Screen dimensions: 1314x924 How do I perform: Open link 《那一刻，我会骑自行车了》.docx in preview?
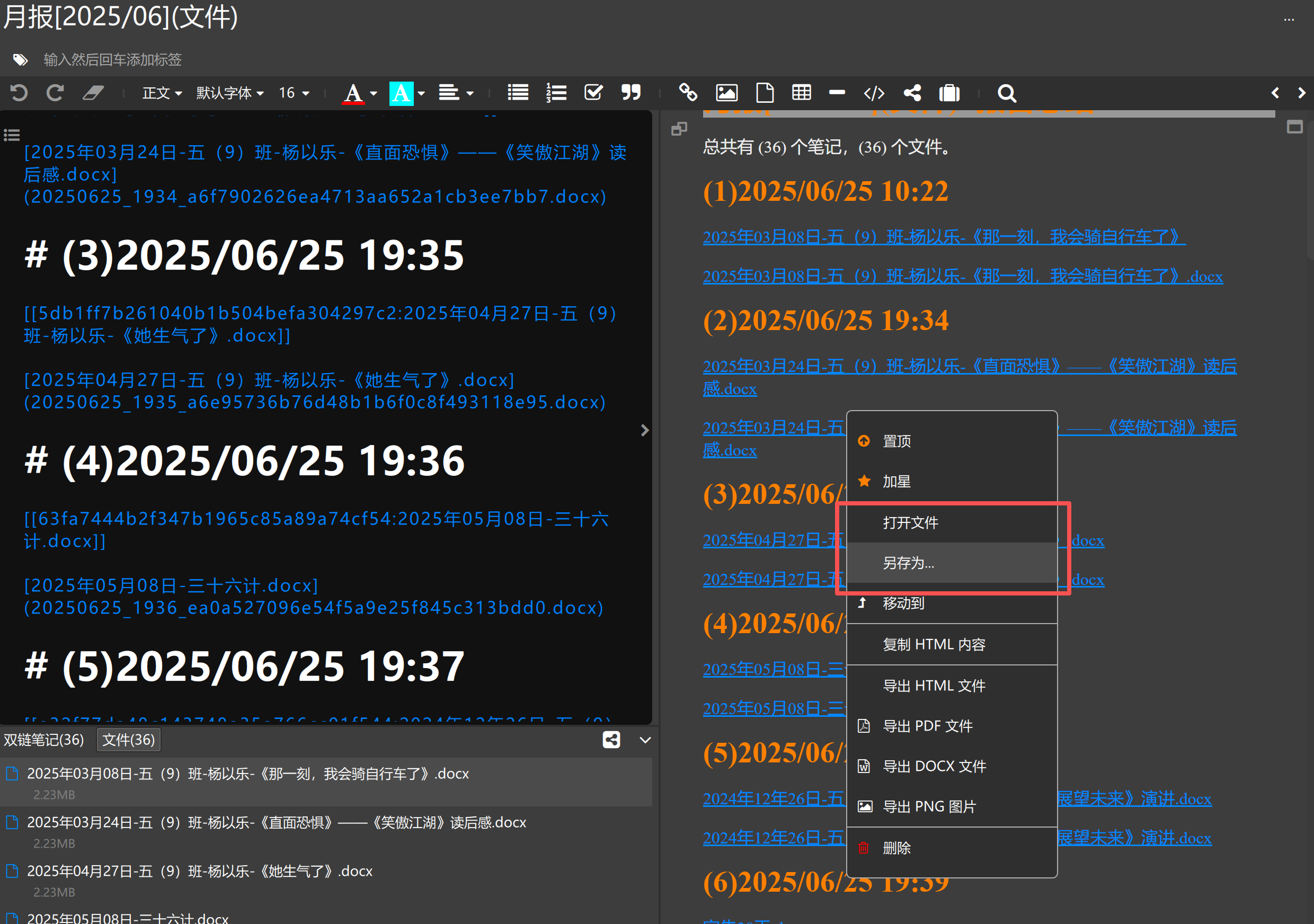962,277
